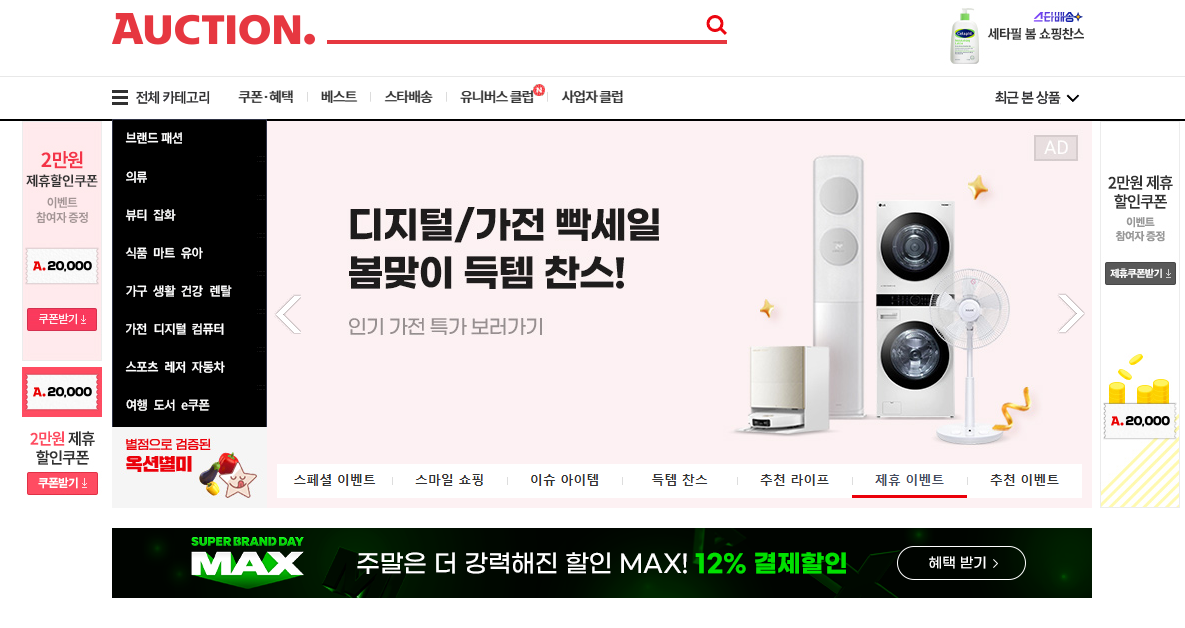Open the 쿠폰·혜택 menu item

click(x=266, y=97)
